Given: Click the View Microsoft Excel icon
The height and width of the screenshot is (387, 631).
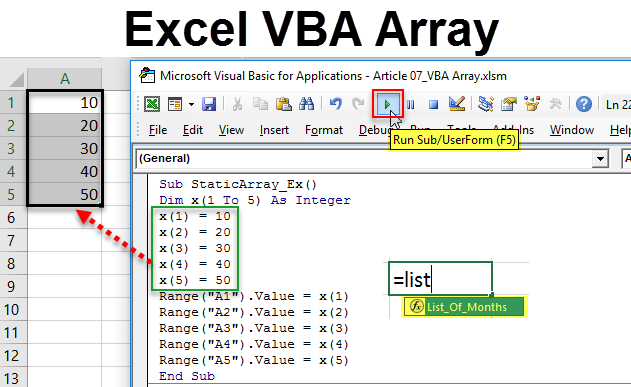Looking at the screenshot, I should pyautogui.click(x=152, y=105).
